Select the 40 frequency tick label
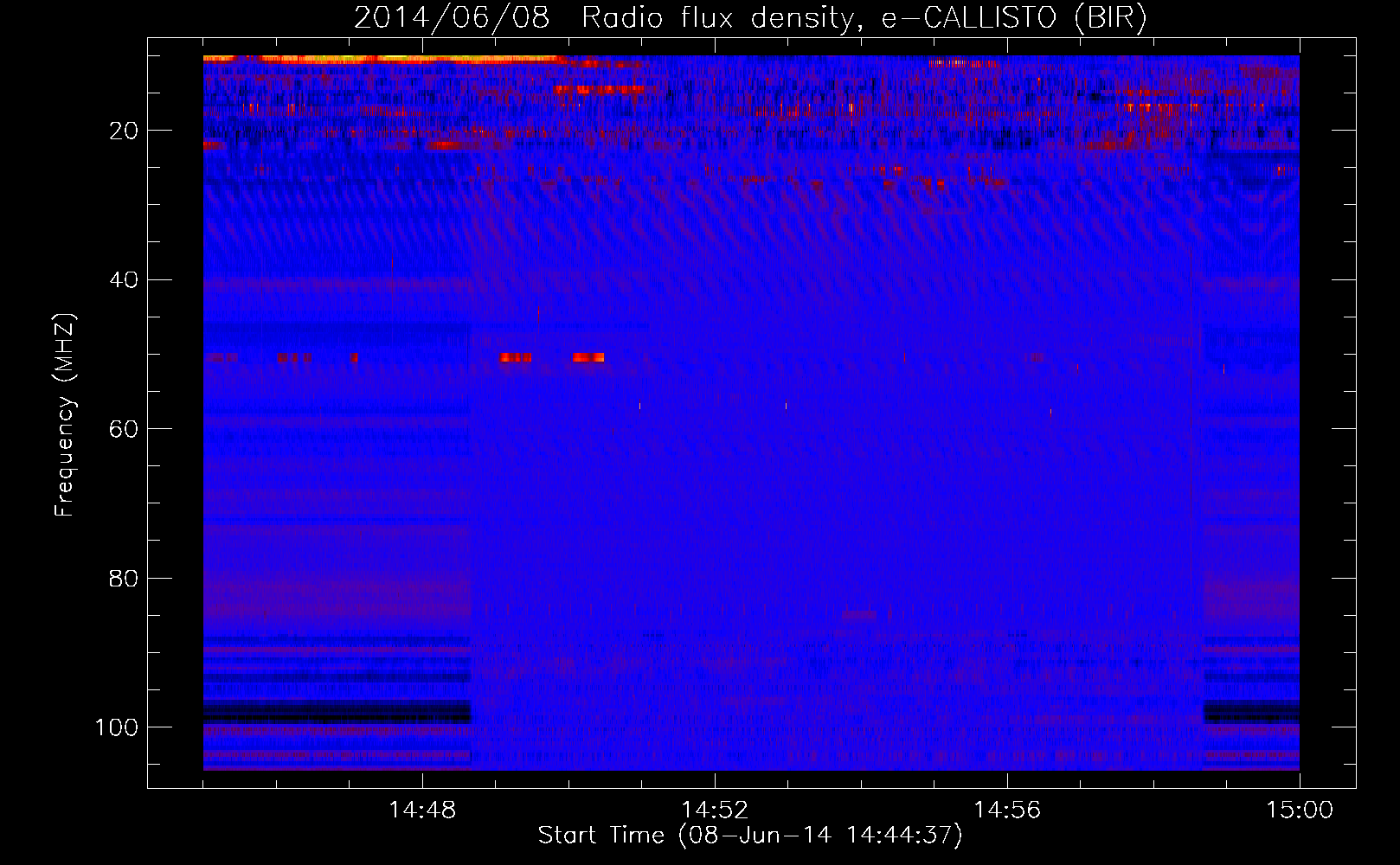 124,280
